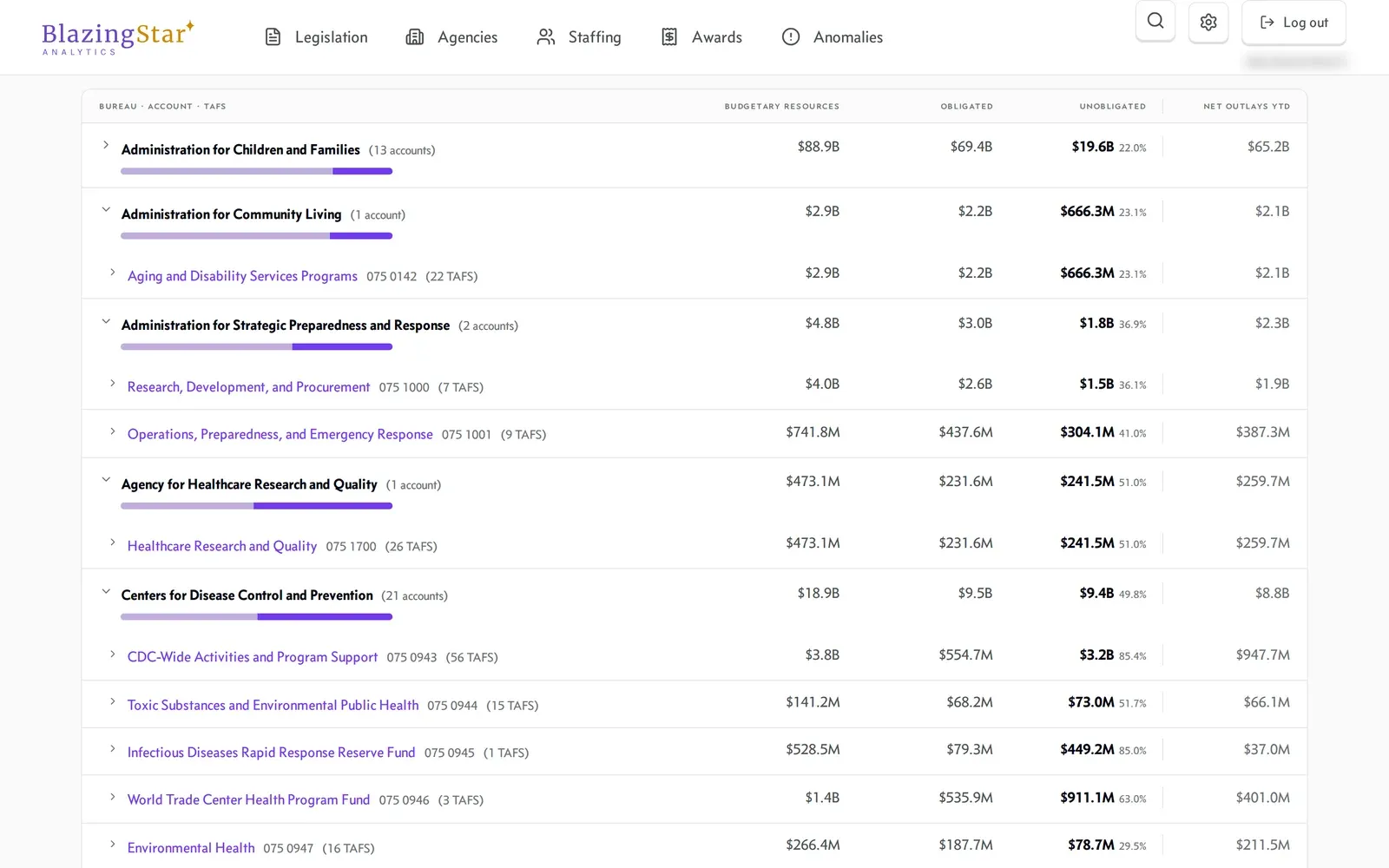Collapse Centers for Disease Control and Prevention
The width and height of the screenshot is (1389, 868).
pos(106,592)
